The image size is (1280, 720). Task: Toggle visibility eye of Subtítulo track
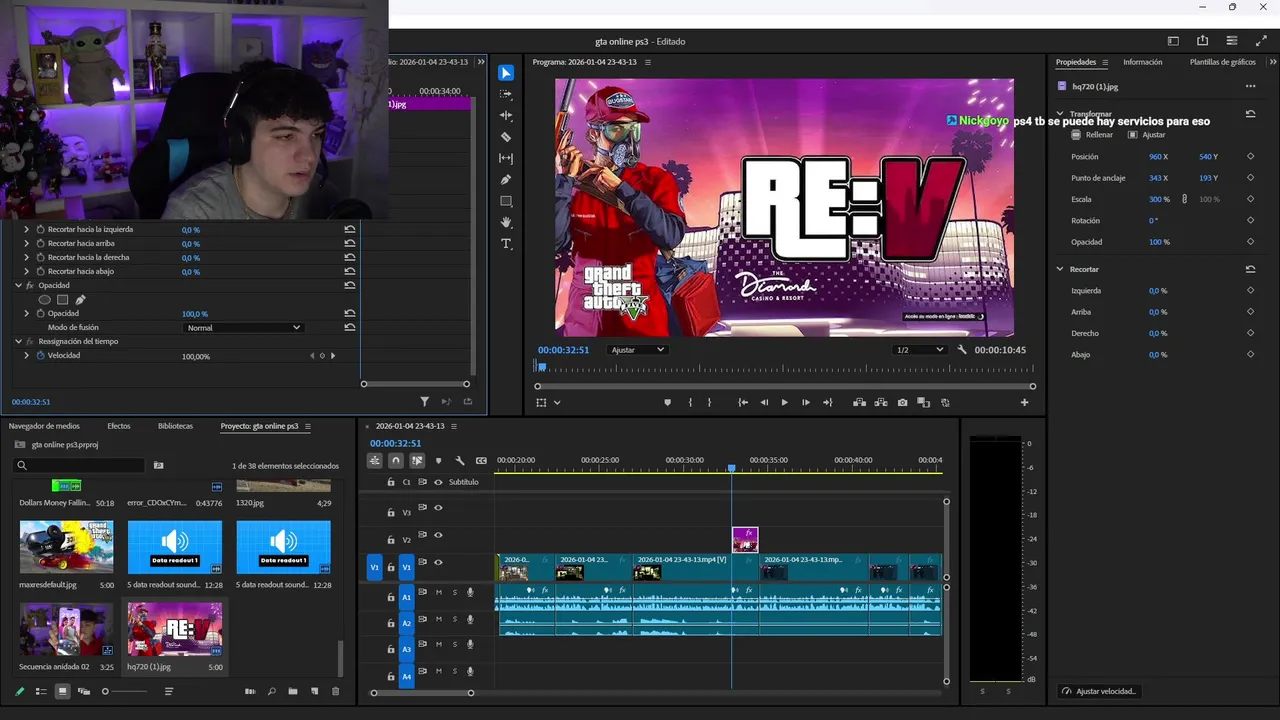coord(438,482)
